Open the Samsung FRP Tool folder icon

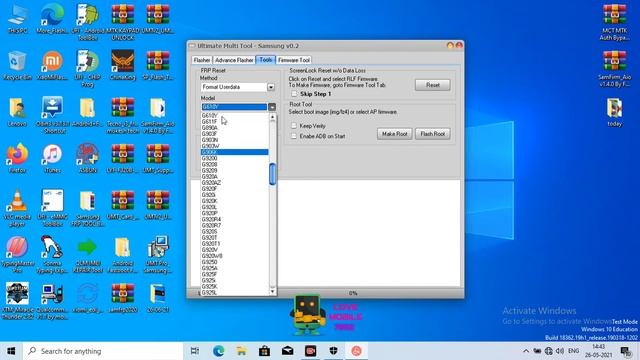tap(87, 208)
